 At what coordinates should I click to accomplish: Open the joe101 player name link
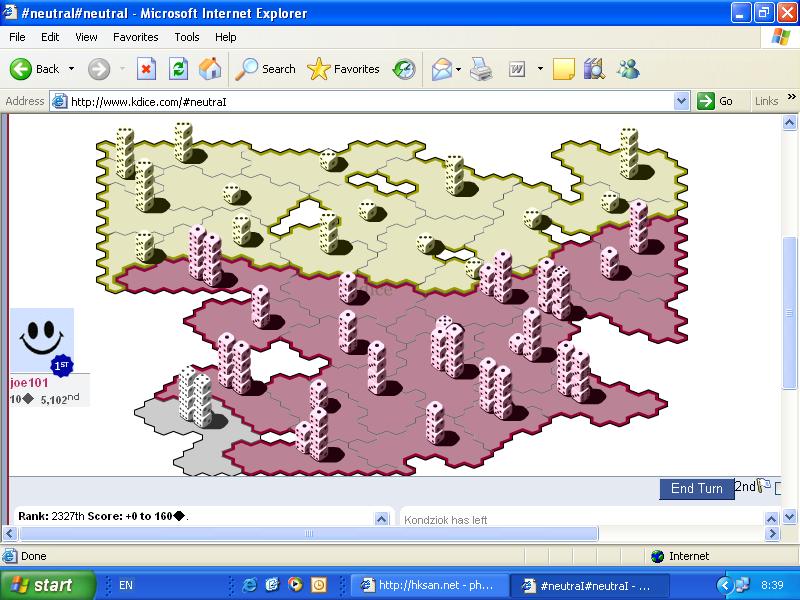coord(29,383)
